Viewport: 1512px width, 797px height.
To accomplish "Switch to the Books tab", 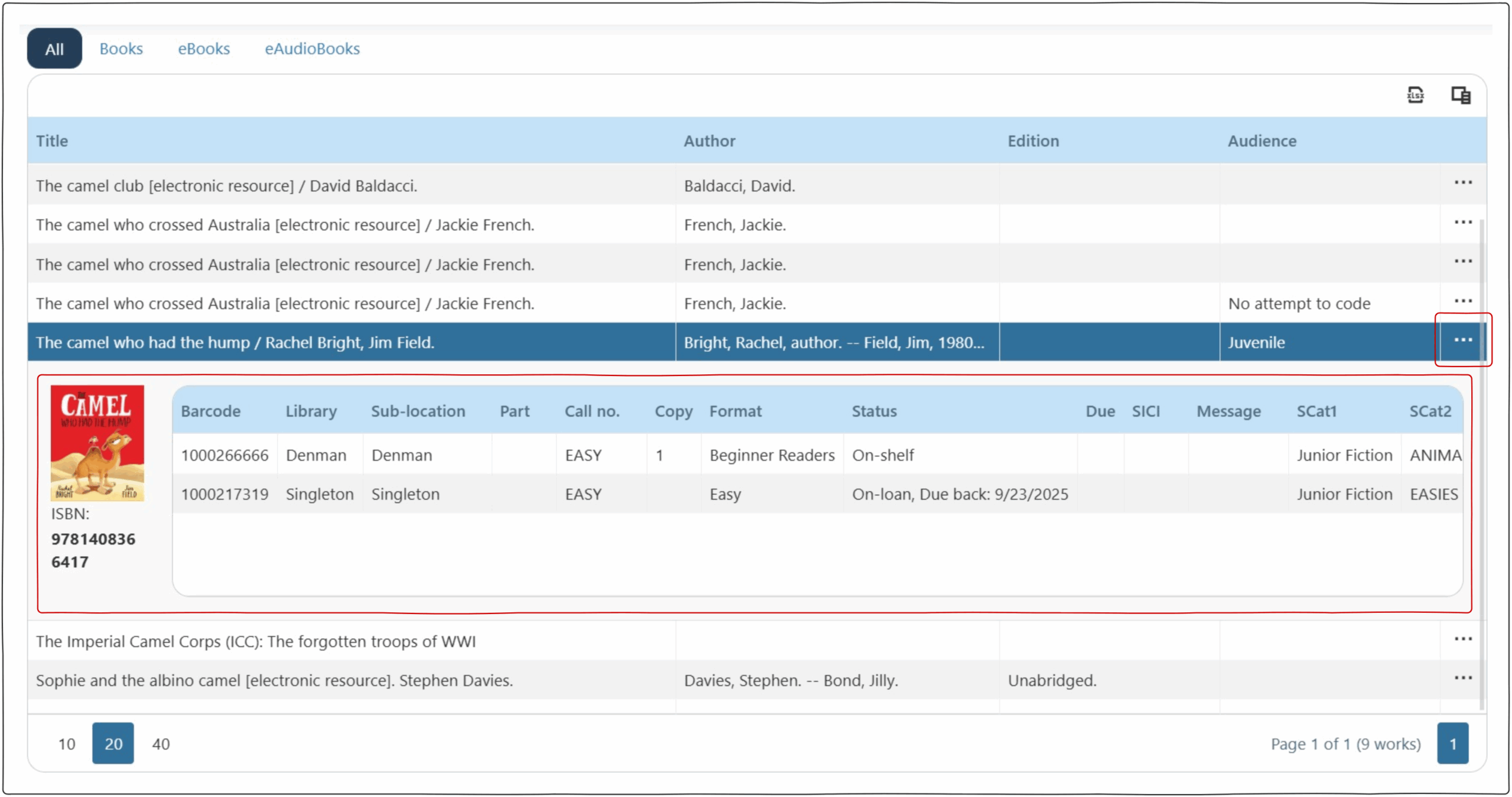I will point(121,48).
